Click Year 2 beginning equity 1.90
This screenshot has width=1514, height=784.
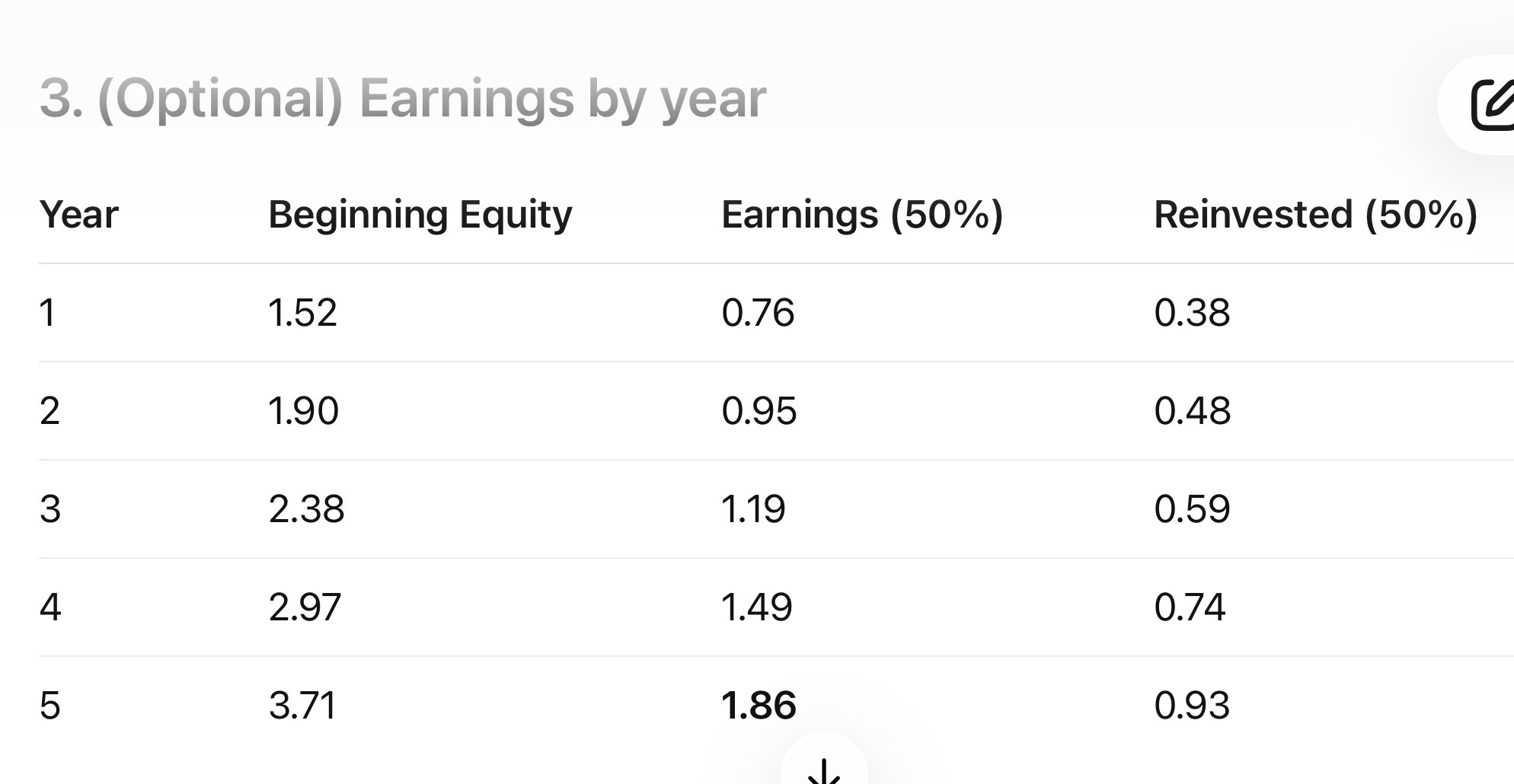(303, 411)
